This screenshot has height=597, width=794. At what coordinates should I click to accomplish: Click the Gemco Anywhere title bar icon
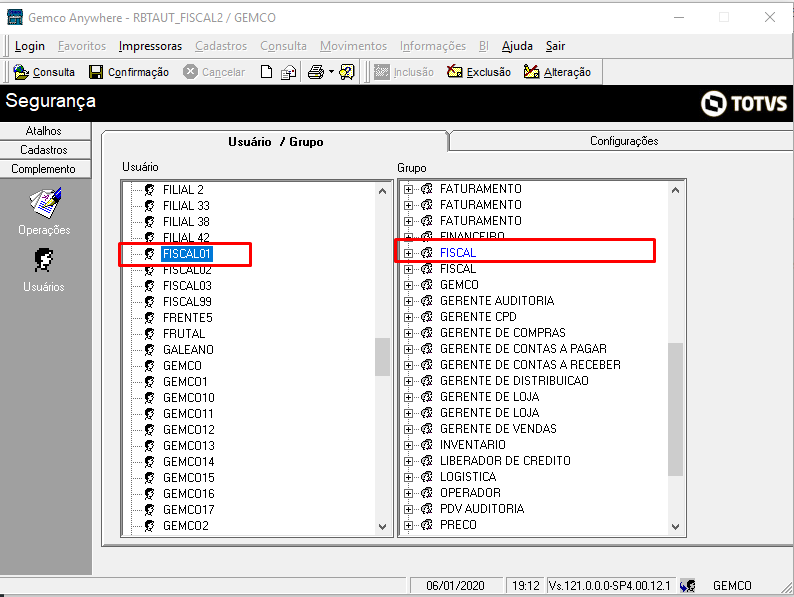(15, 17)
